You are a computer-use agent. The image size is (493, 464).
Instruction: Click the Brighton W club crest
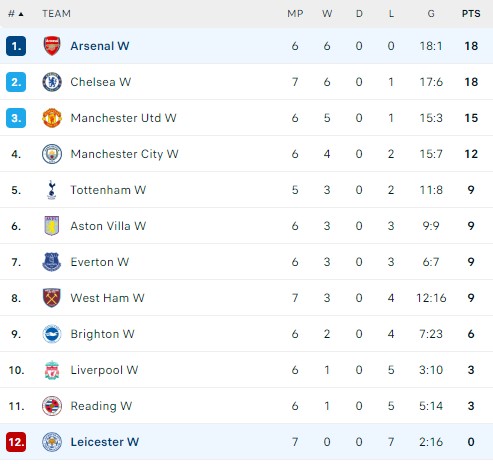[x=52, y=334]
